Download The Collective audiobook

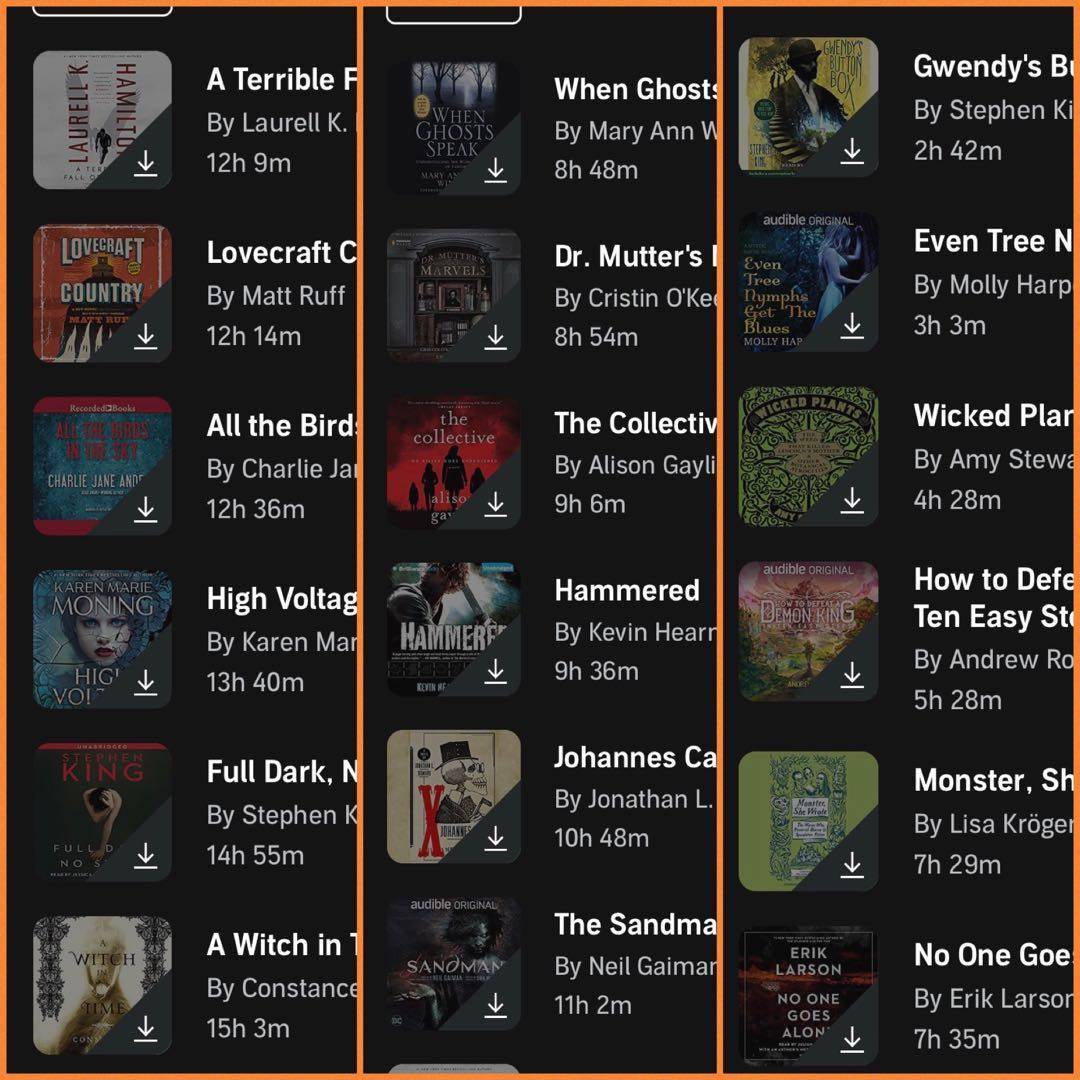(x=495, y=504)
